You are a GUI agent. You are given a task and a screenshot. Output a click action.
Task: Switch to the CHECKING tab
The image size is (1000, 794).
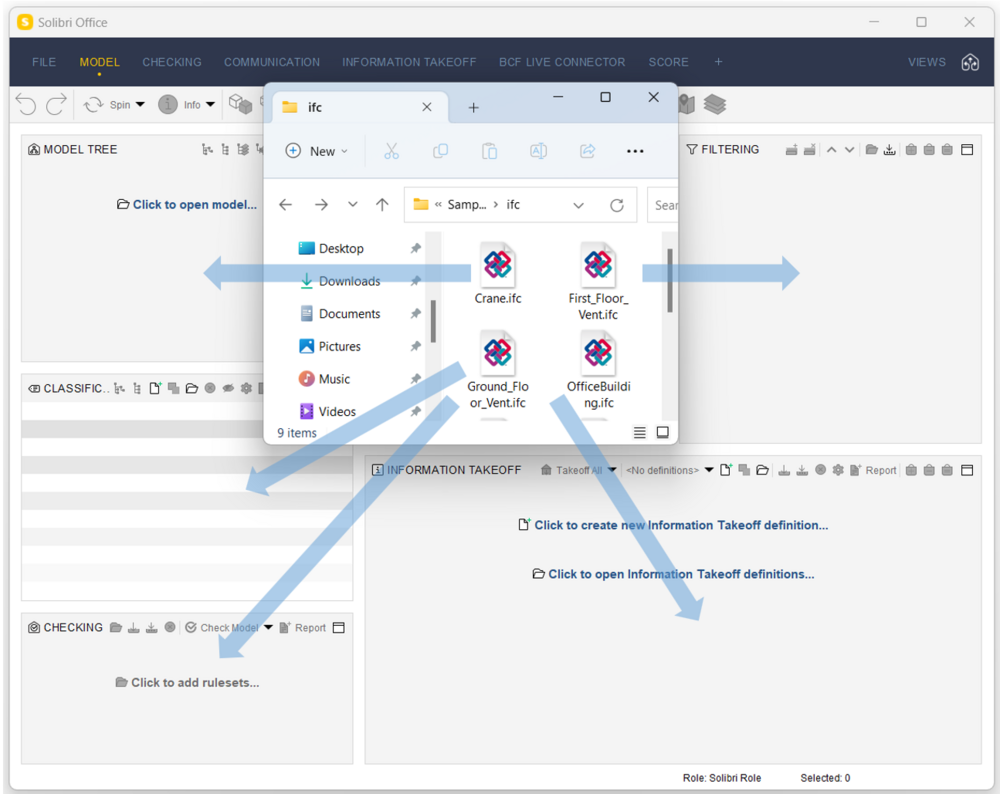[172, 62]
